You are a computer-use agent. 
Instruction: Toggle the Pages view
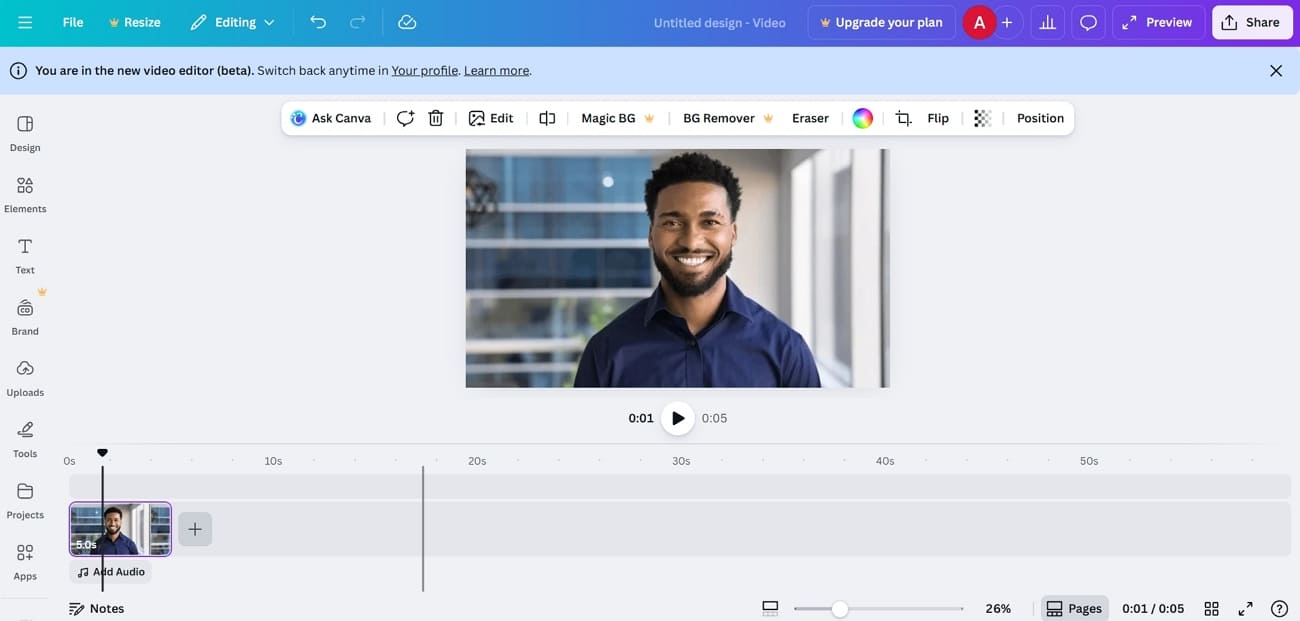[x=1074, y=607]
